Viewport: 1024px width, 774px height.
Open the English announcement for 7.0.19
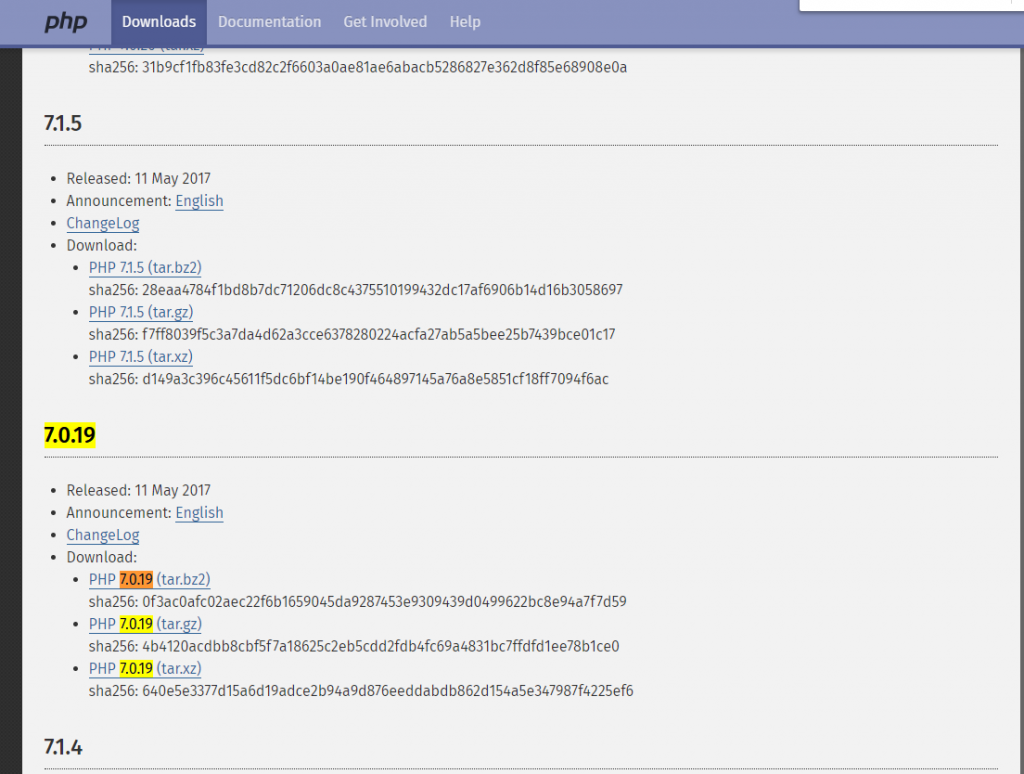pos(199,513)
